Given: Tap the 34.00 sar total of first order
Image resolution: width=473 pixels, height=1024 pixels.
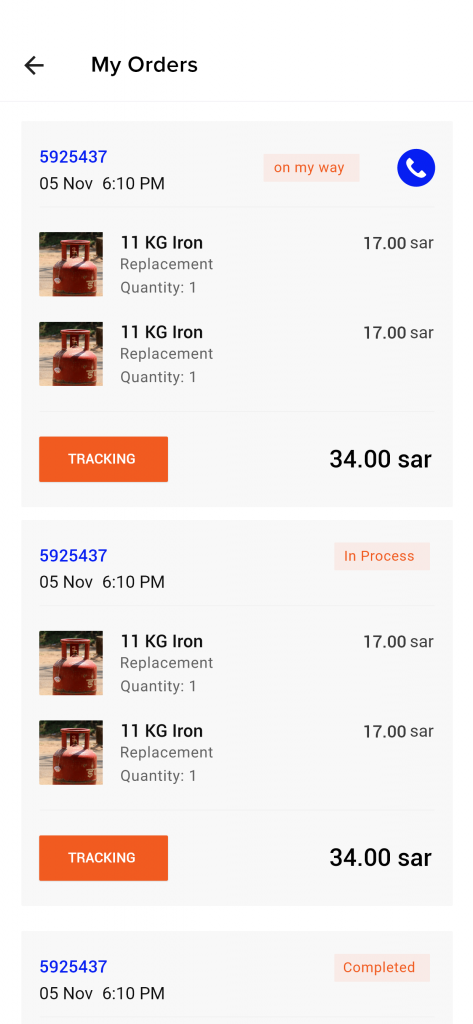Looking at the screenshot, I should point(381,459).
